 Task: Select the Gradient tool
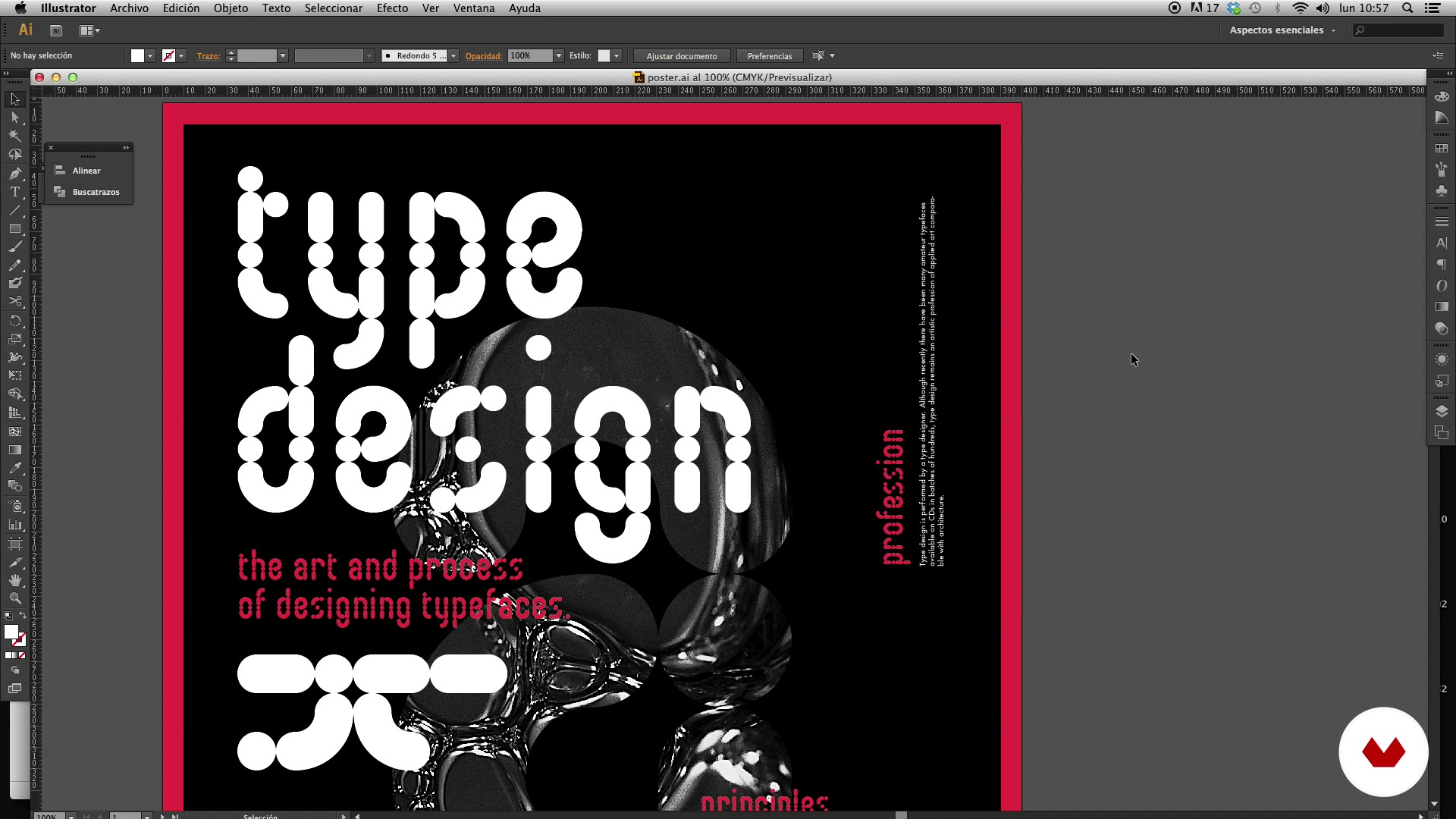[15, 450]
